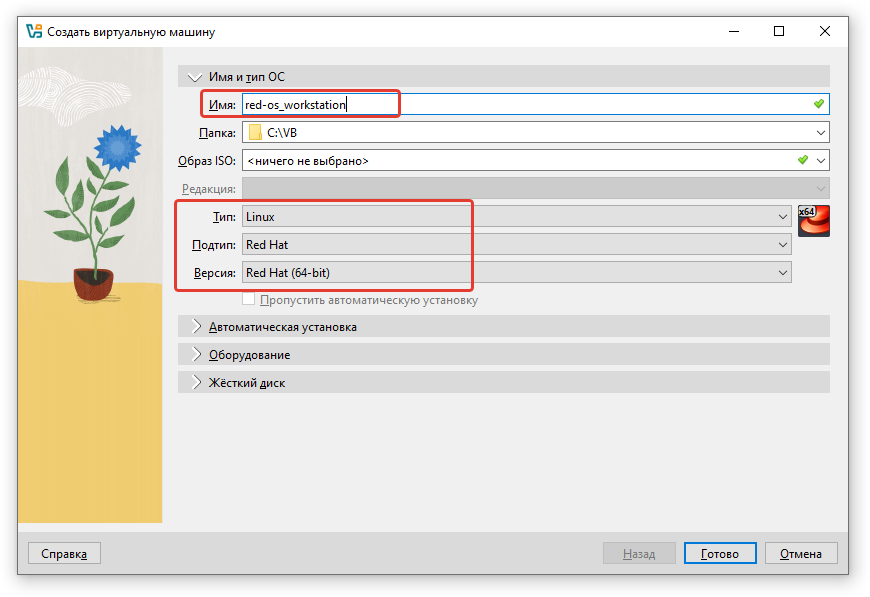Click the disabled Назад button

pos(639,553)
